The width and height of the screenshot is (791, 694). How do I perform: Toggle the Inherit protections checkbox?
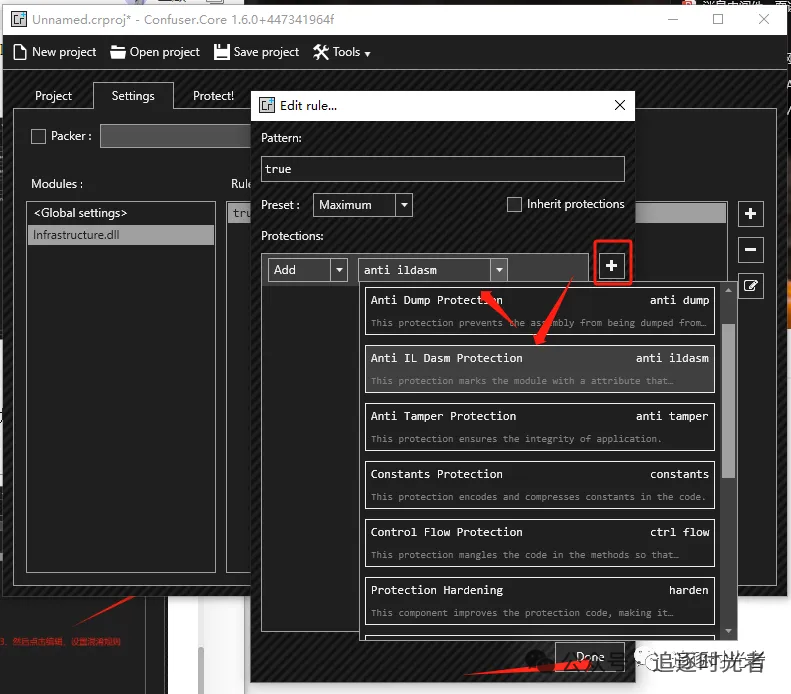point(514,204)
